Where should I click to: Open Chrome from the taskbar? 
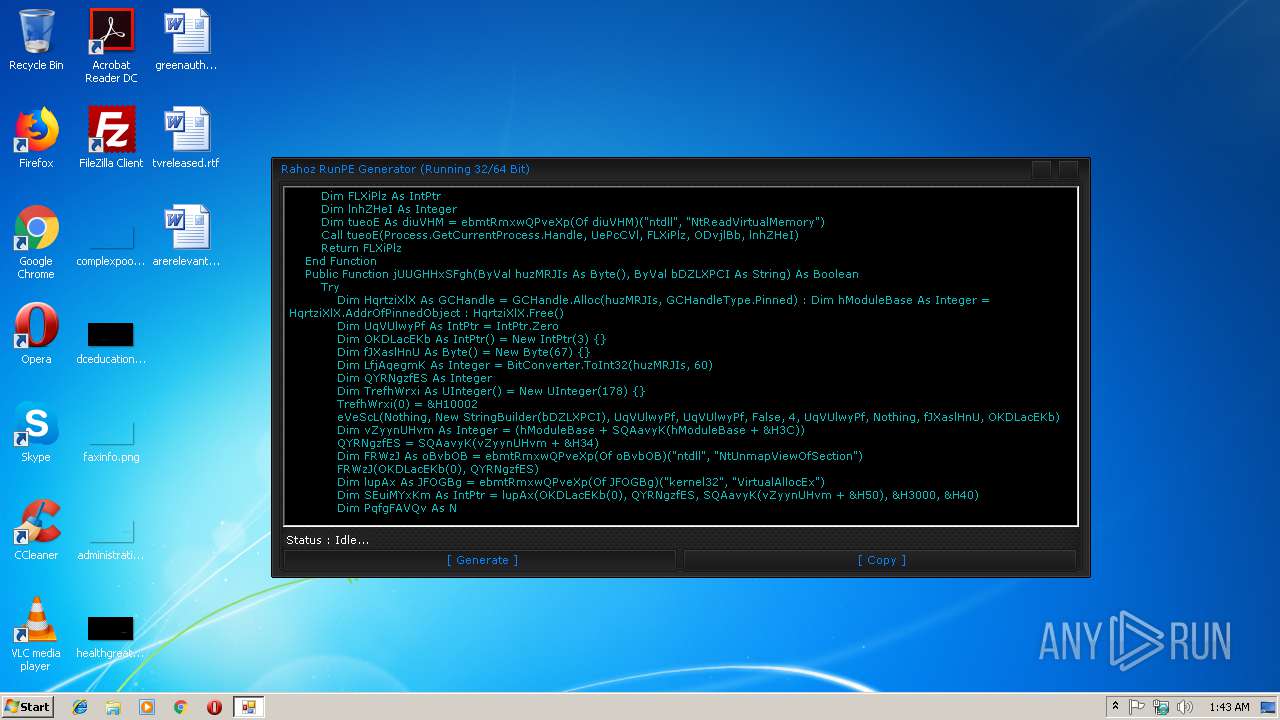[180, 706]
